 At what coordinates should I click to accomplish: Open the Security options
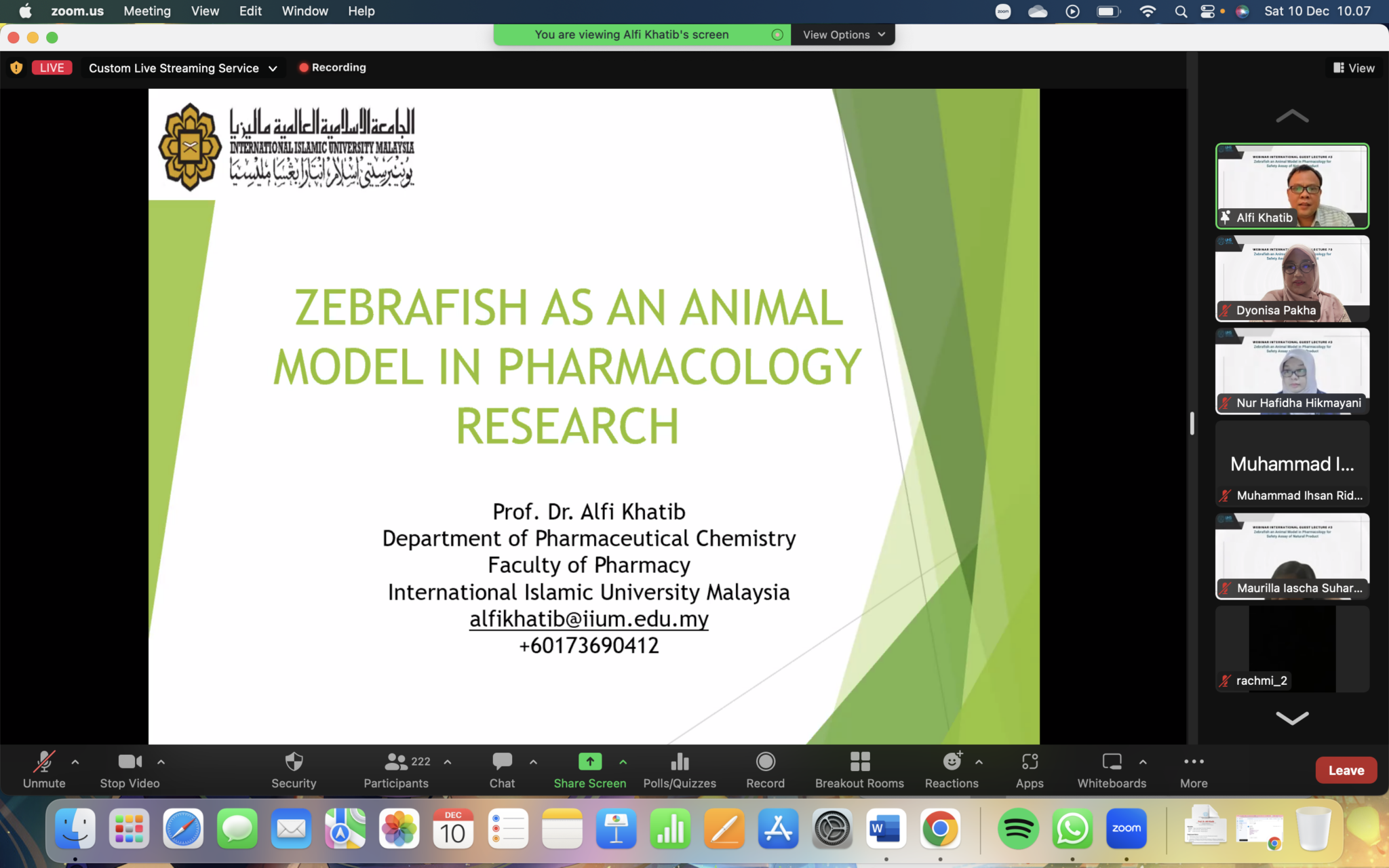[293, 770]
